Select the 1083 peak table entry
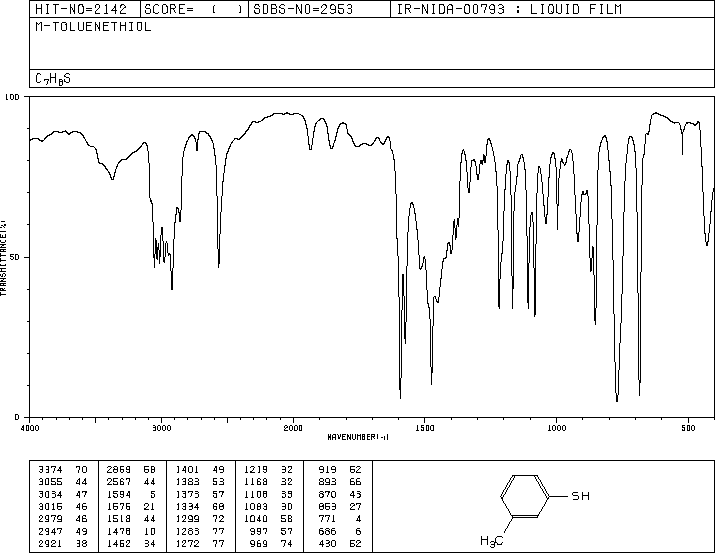The height and width of the screenshot is (553, 715). click(x=269, y=506)
